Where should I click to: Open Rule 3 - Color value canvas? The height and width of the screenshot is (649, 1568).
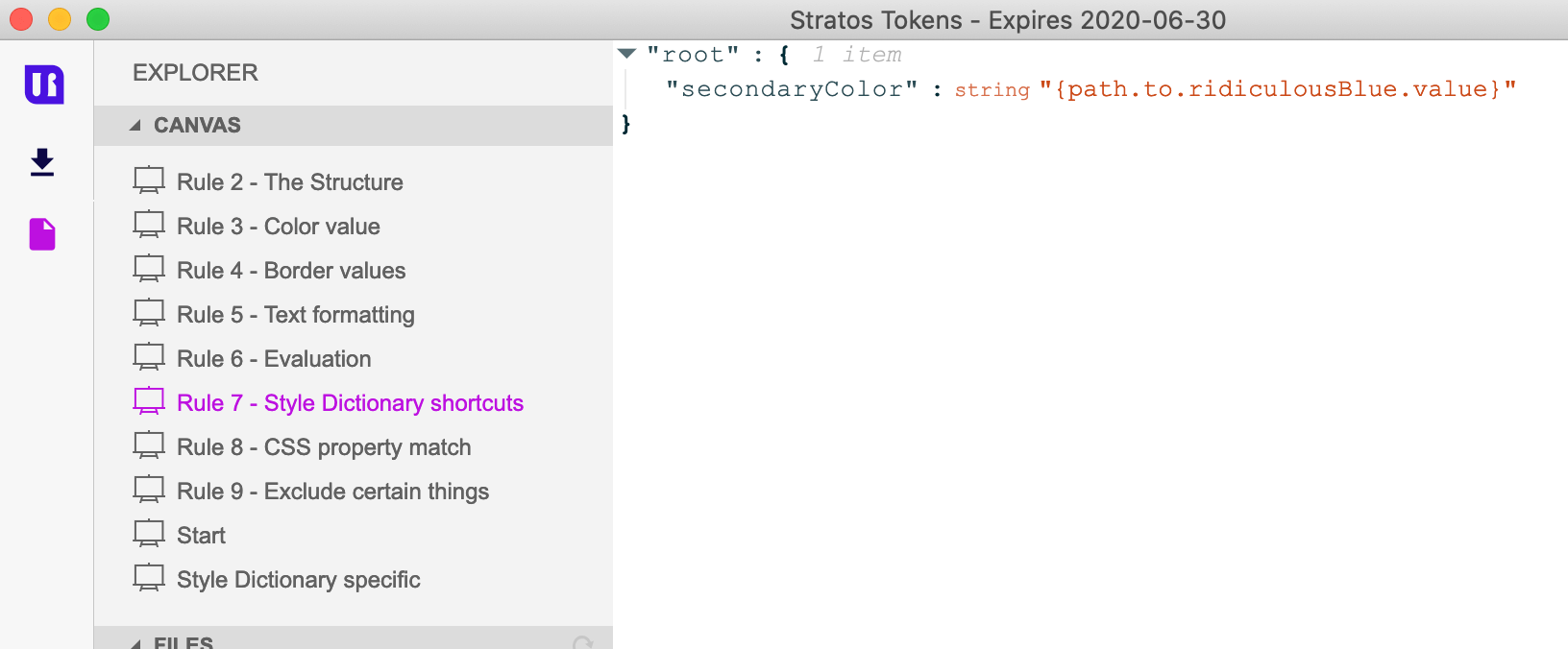coord(279,227)
